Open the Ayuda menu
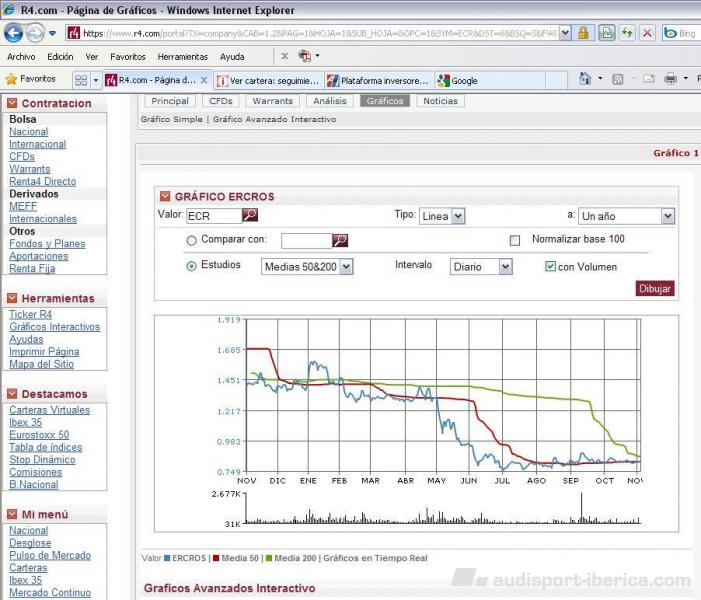This screenshot has width=701, height=600. pyautogui.click(x=232, y=57)
